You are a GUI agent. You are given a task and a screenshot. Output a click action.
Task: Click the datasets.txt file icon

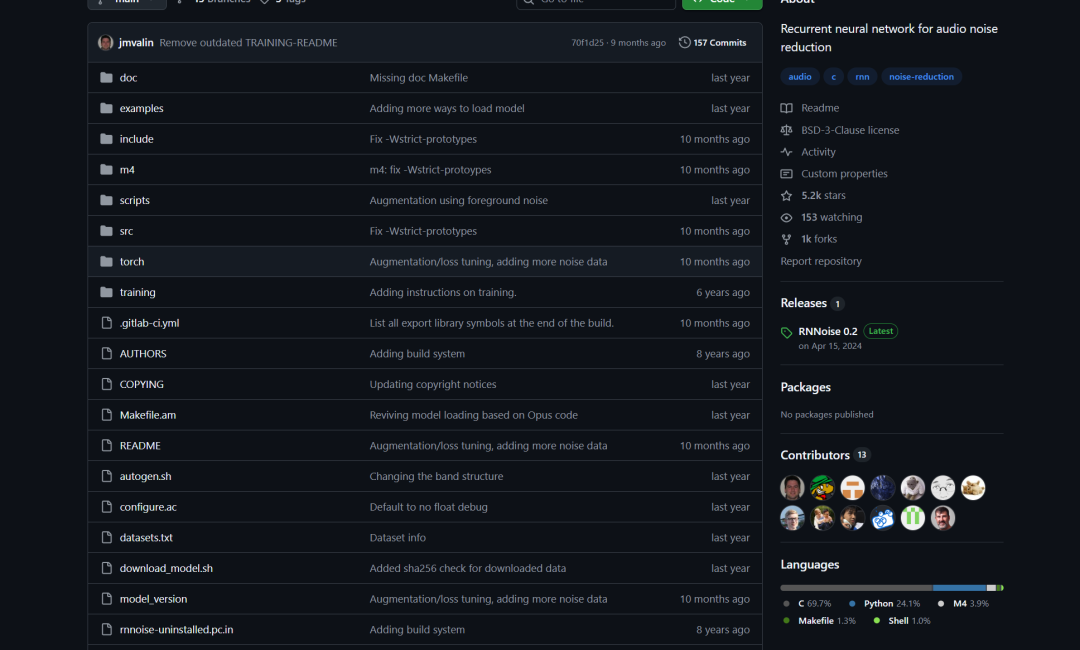point(106,537)
